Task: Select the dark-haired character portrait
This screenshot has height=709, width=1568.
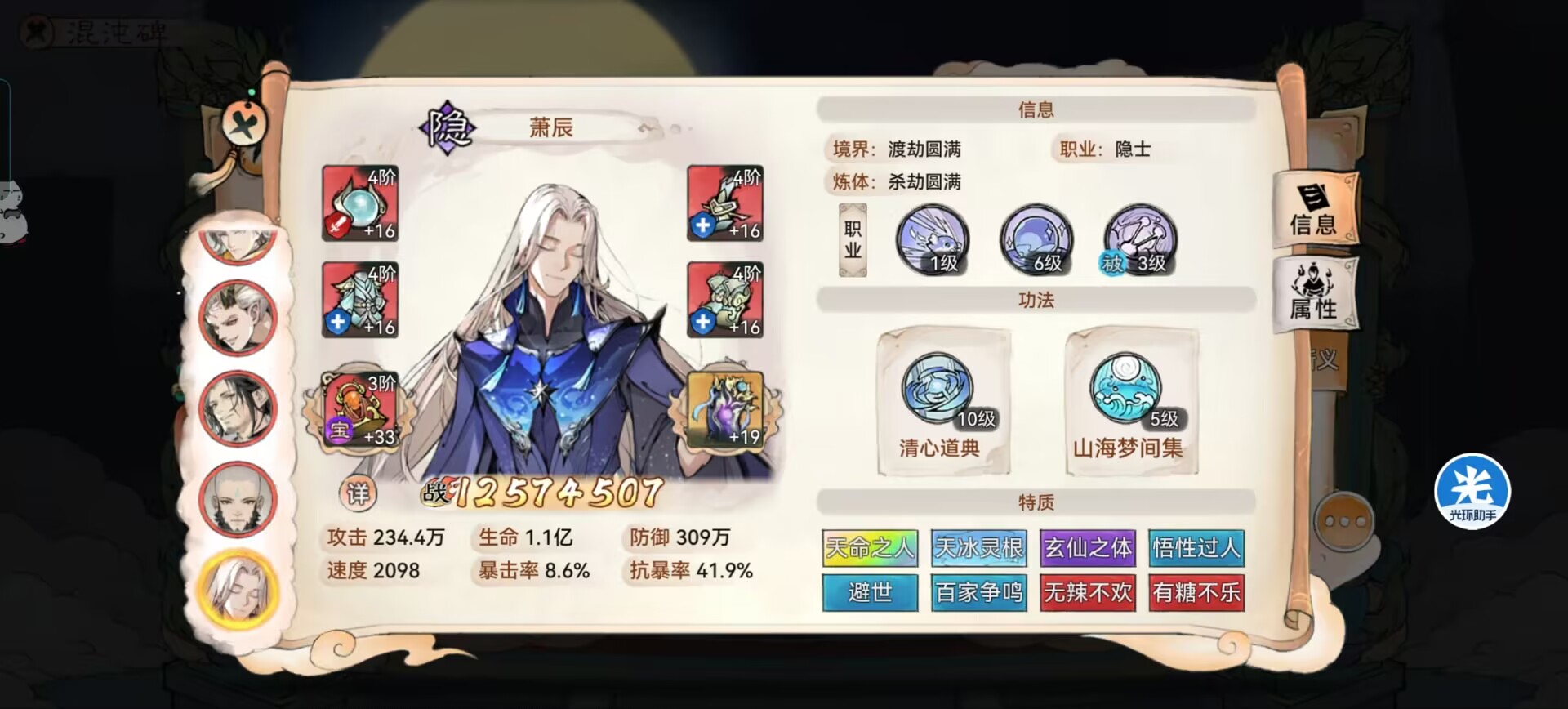Action: click(238, 407)
